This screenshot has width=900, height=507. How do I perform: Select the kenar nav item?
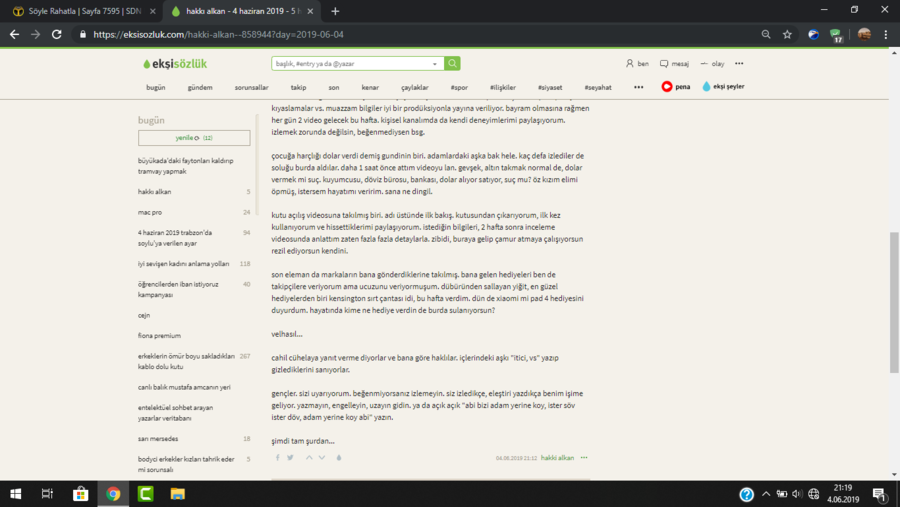point(370,87)
